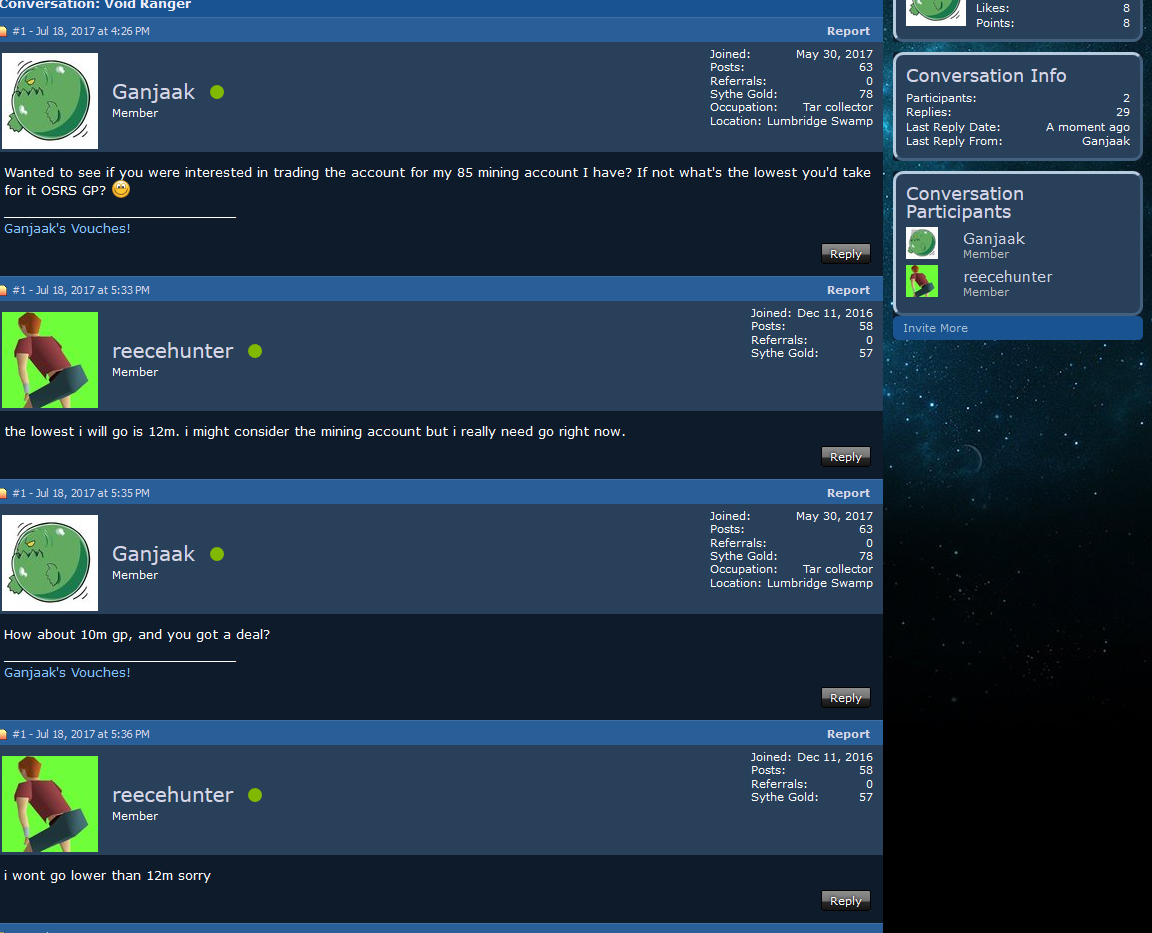1152x933 pixels.
Task: Reply to the 85 mining account offer message
Action: coord(846,253)
